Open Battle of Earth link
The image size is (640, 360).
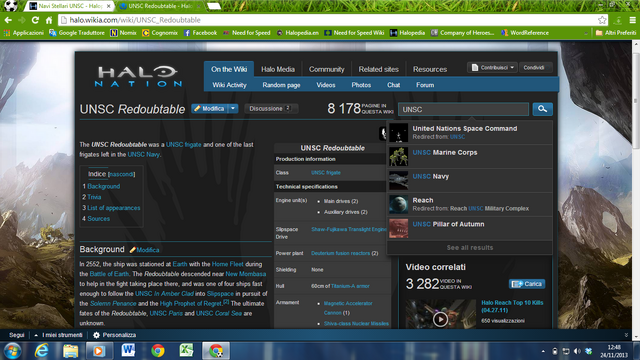[109, 274]
